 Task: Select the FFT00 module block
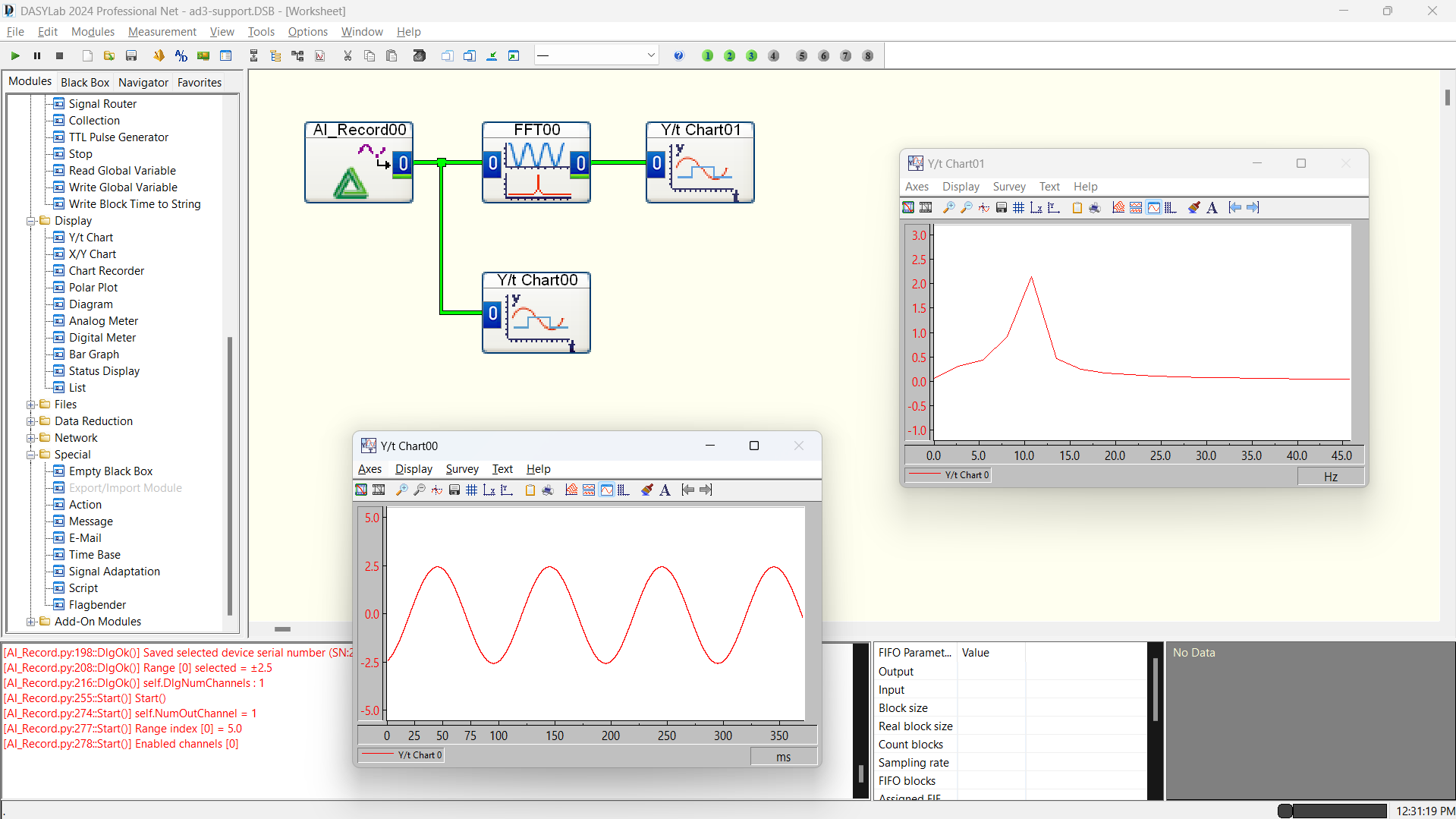click(536, 162)
